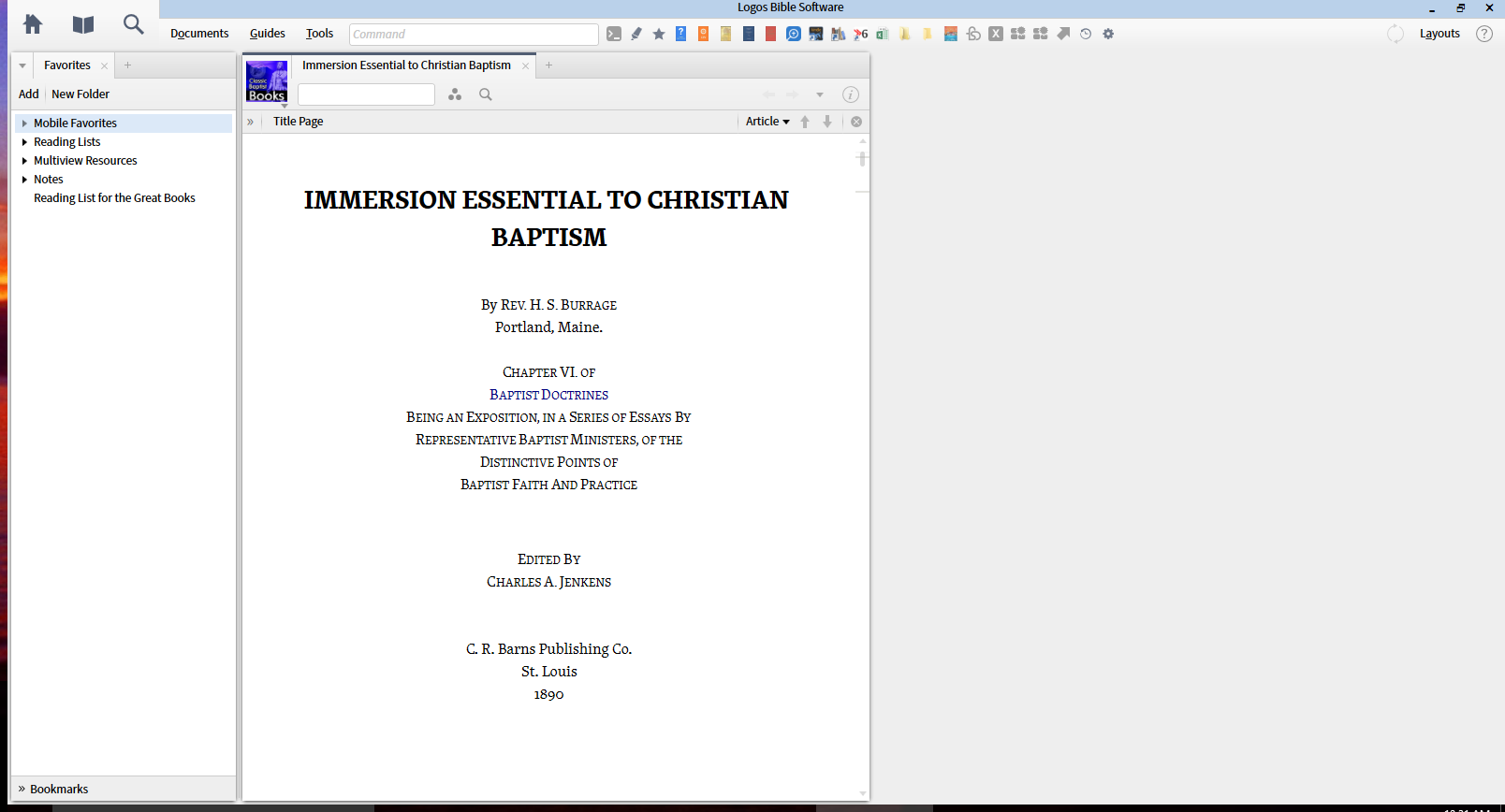Image resolution: width=1505 pixels, height=812 pixels.
Task: Open the Article navigation dropdown
Action: 767,122
